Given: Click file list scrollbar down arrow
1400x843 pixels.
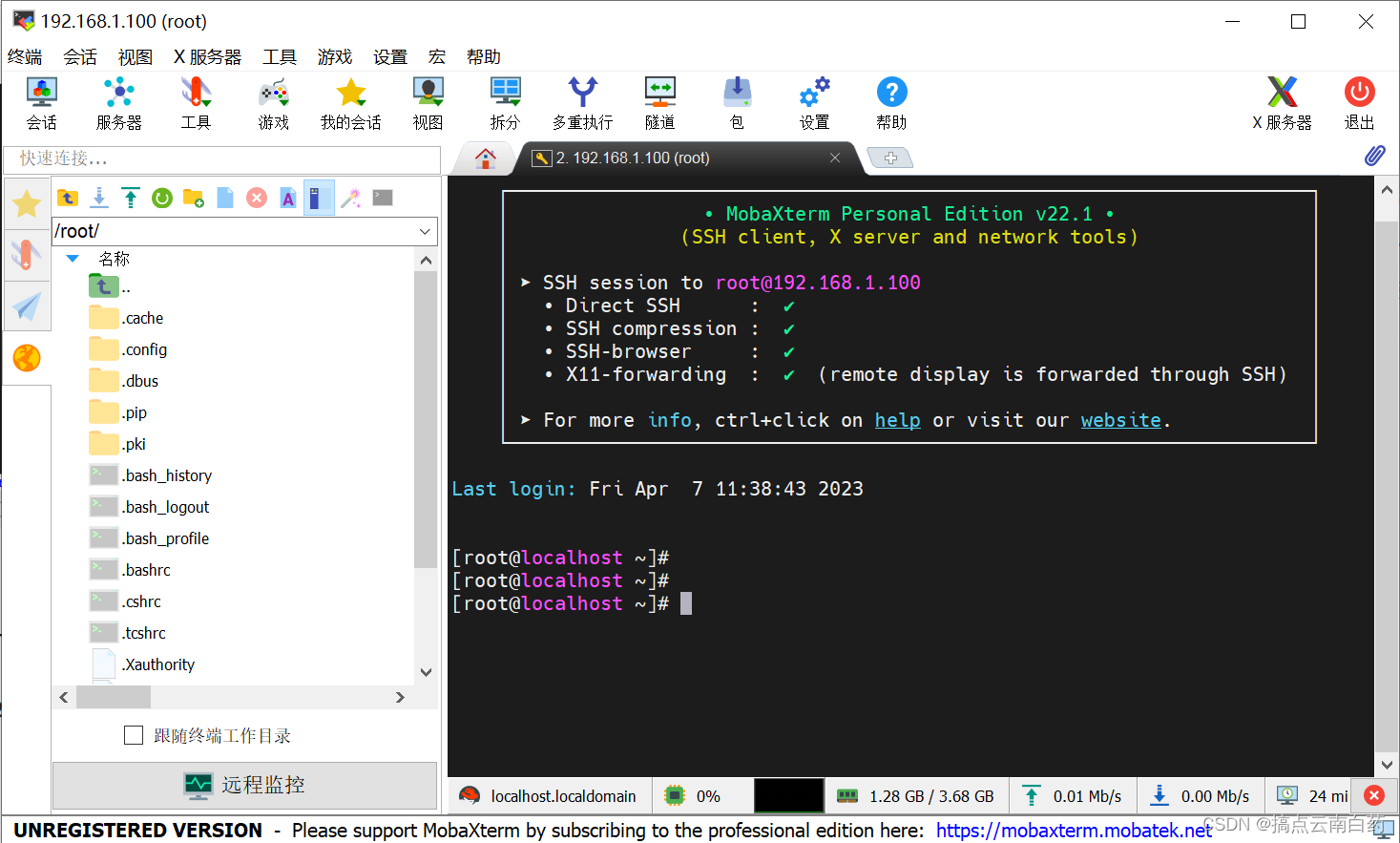Looking at the screenshot, I should coord(426,672).
